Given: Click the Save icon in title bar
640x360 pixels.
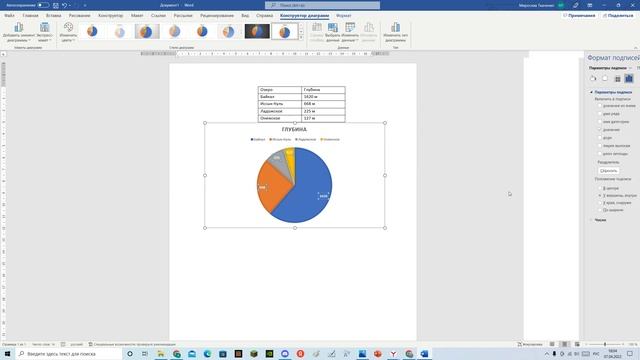Looking at the screenshot, I should pos(56,5).
